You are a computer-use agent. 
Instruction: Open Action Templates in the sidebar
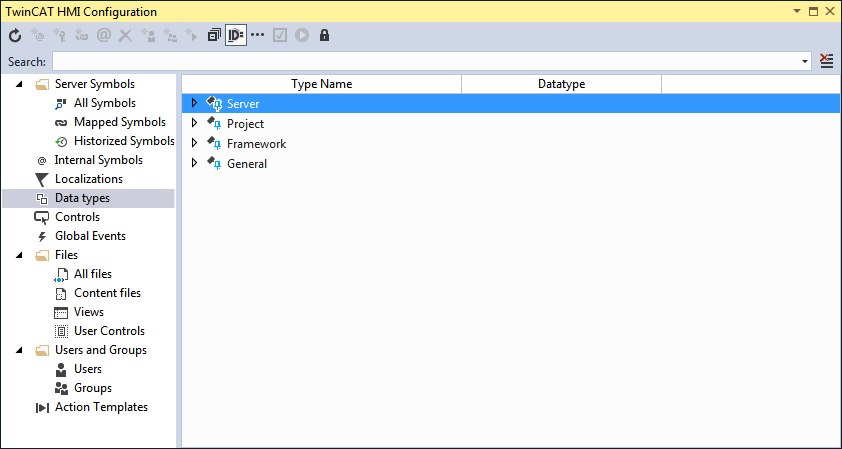point(101,407)
